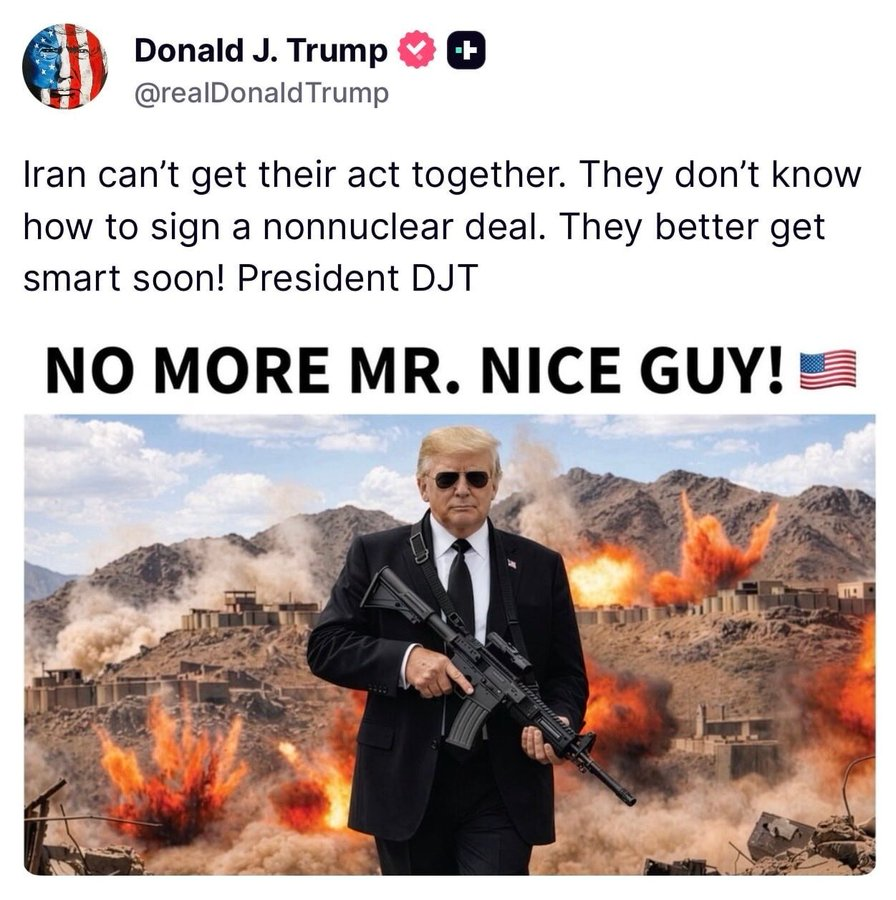
Task: Click the aviator sunglasses in the picture
Action: click(461, 479)
